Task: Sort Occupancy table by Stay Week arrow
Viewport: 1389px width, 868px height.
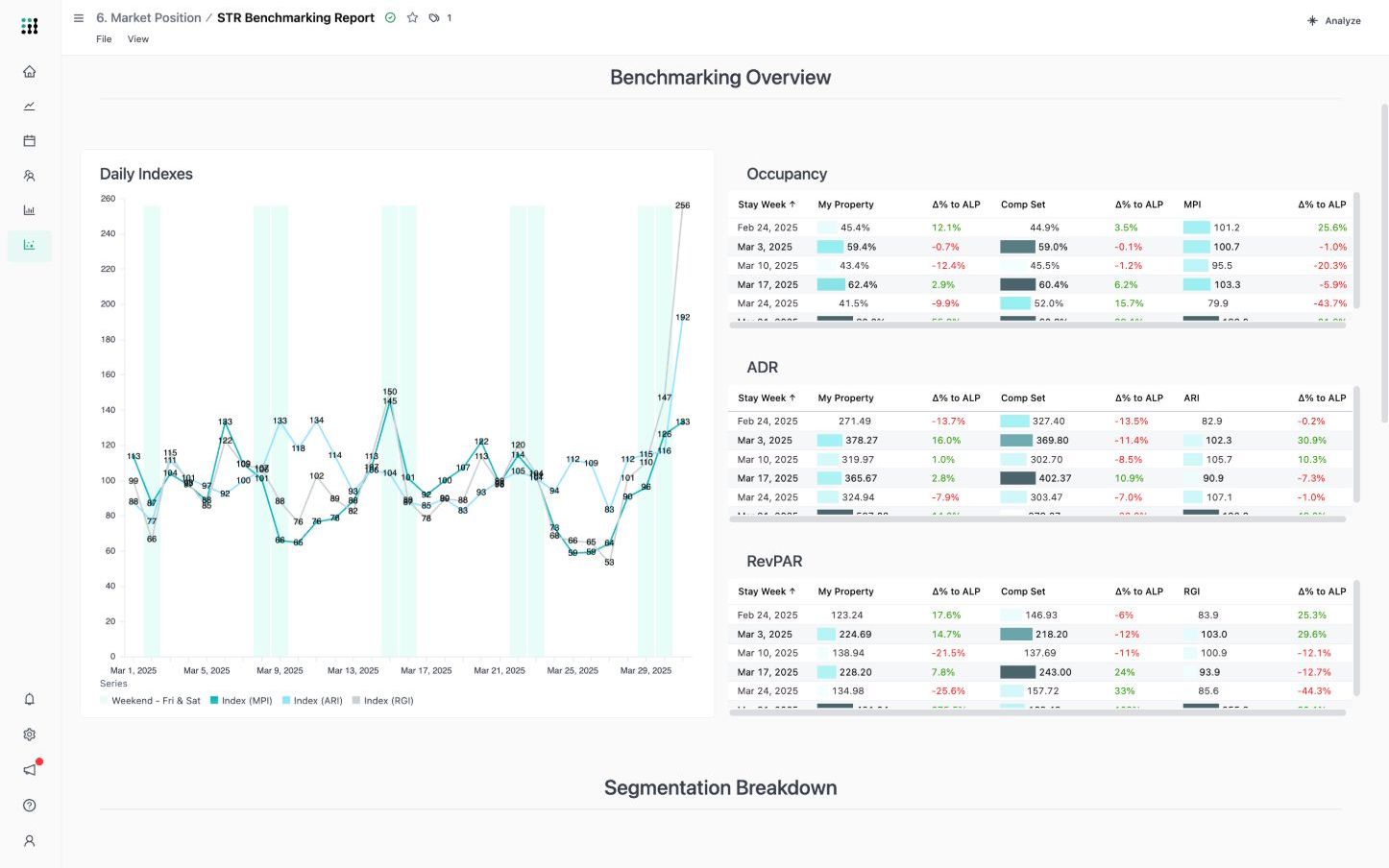Action: (792, 205)
